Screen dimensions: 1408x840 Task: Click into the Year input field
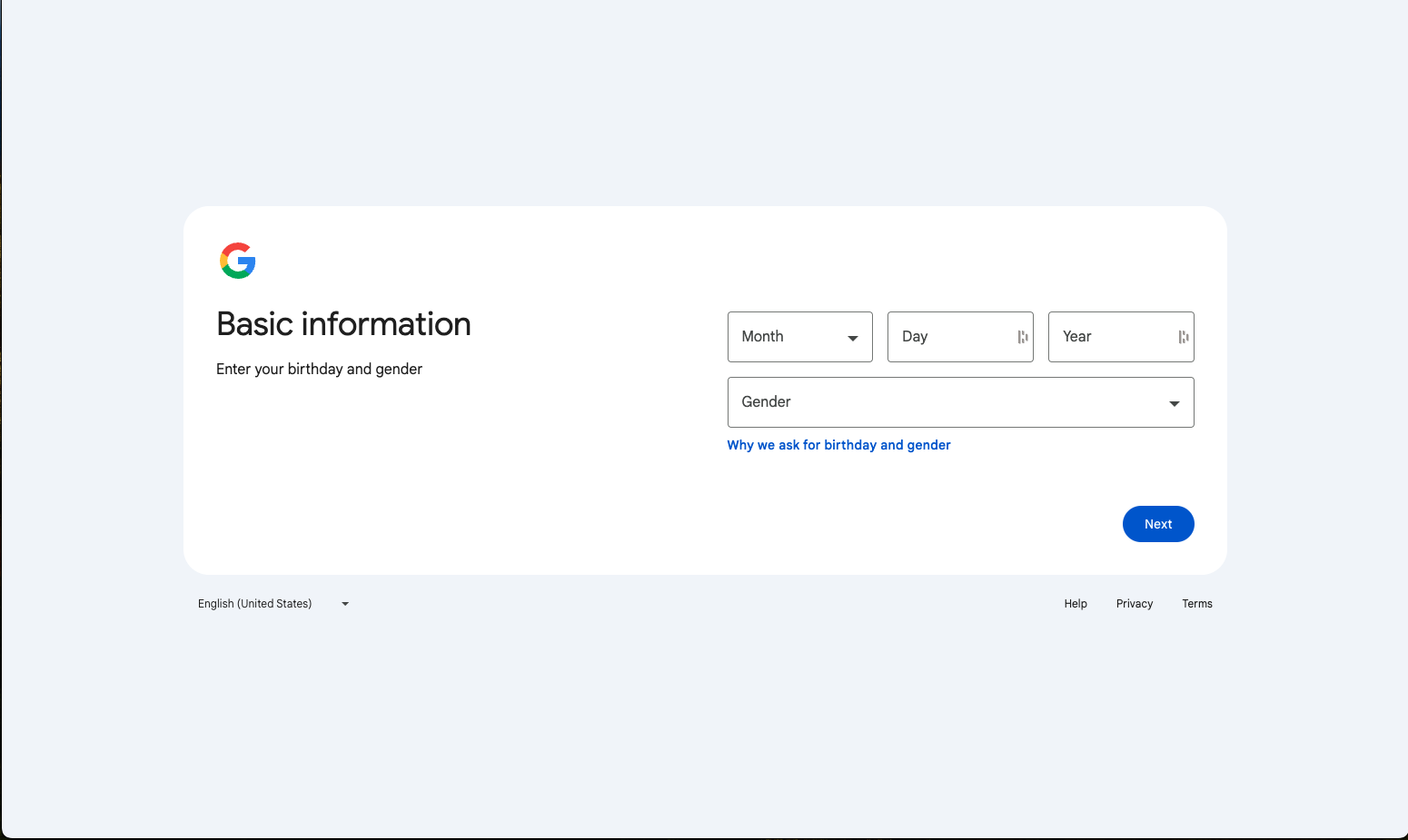click(1113, 337)
